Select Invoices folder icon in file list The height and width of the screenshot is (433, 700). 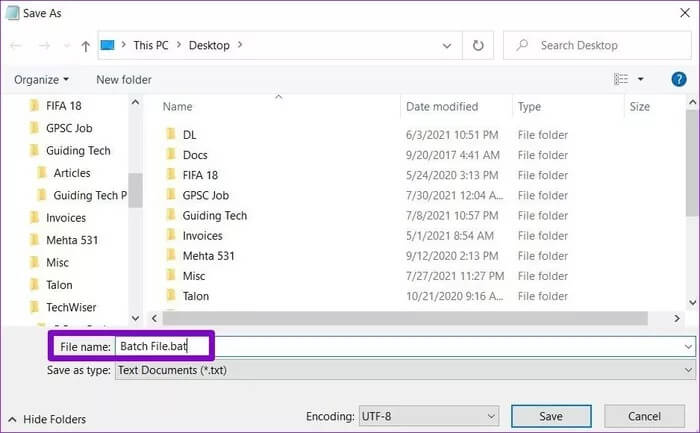point(171,235)
